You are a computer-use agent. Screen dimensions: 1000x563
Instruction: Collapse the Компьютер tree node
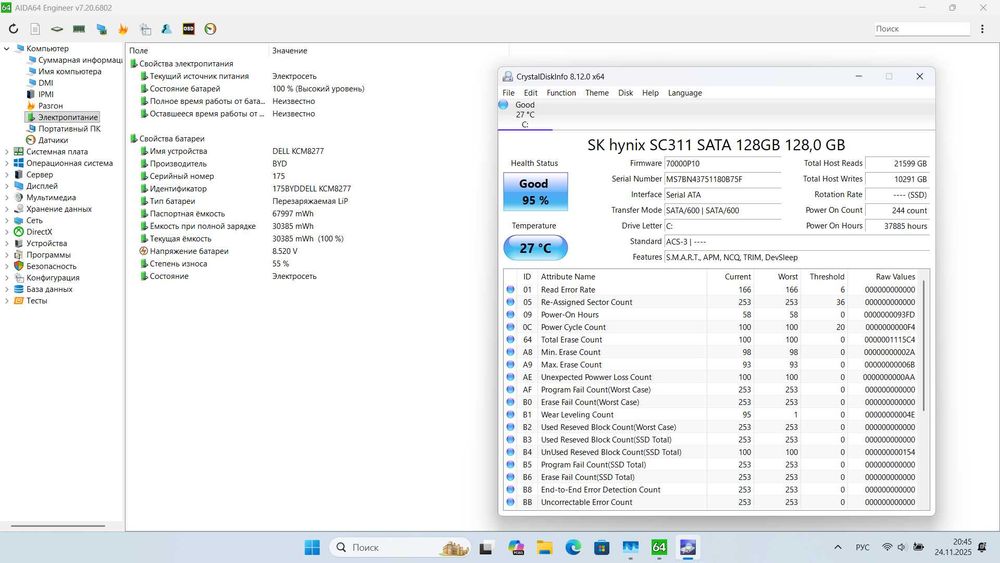(7, 48)
